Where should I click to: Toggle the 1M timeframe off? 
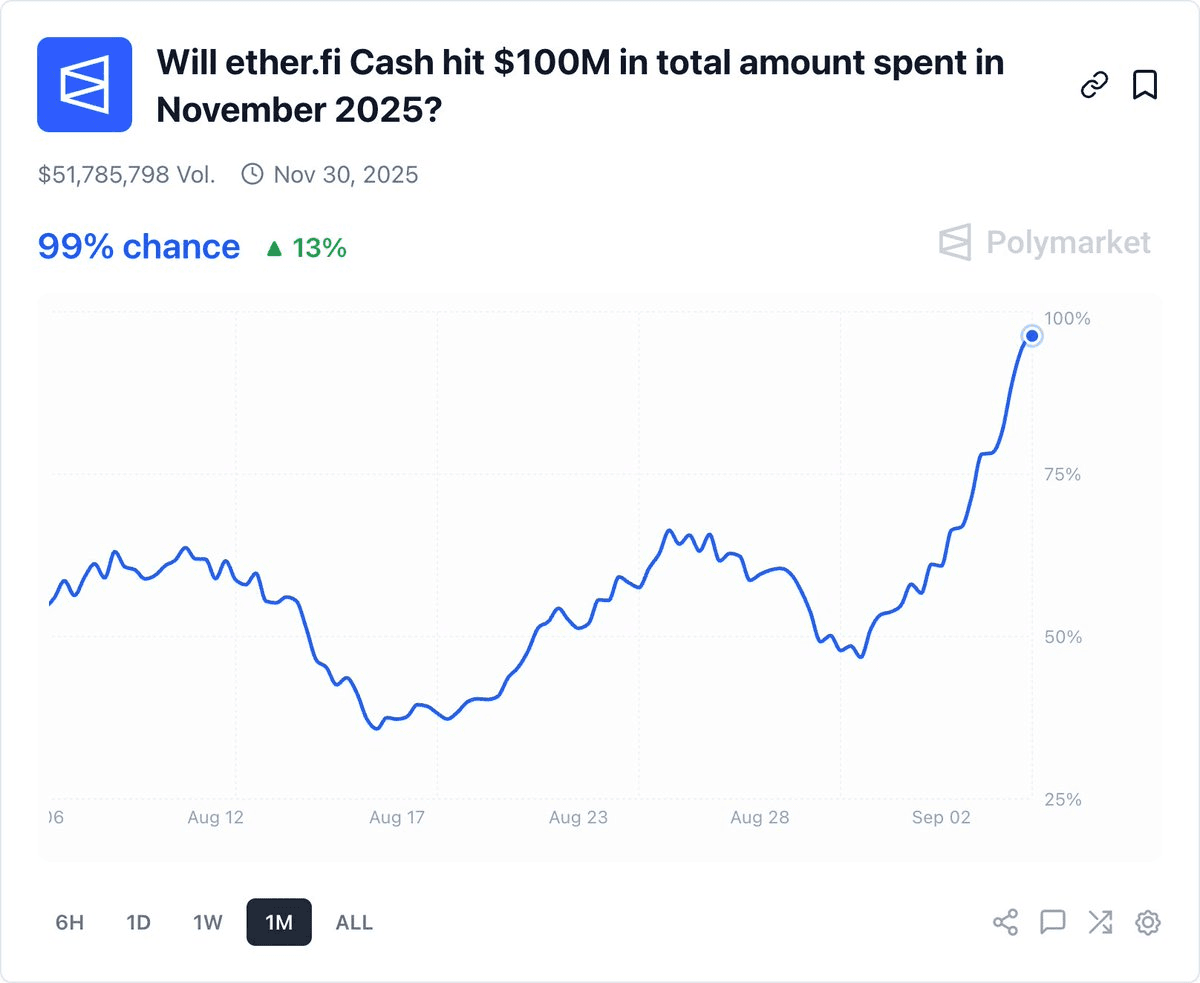278,922
